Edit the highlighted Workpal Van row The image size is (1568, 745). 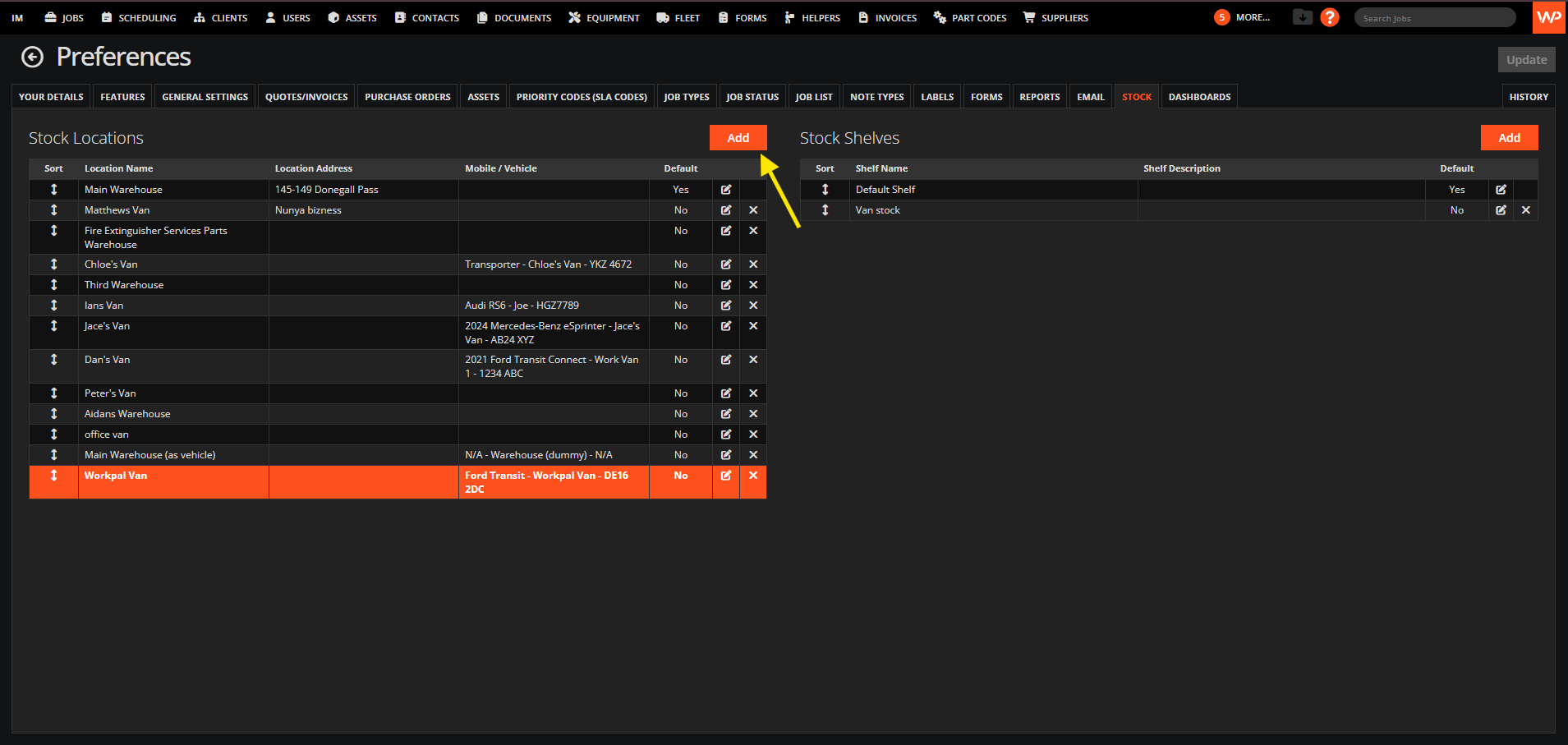(726, 476)
